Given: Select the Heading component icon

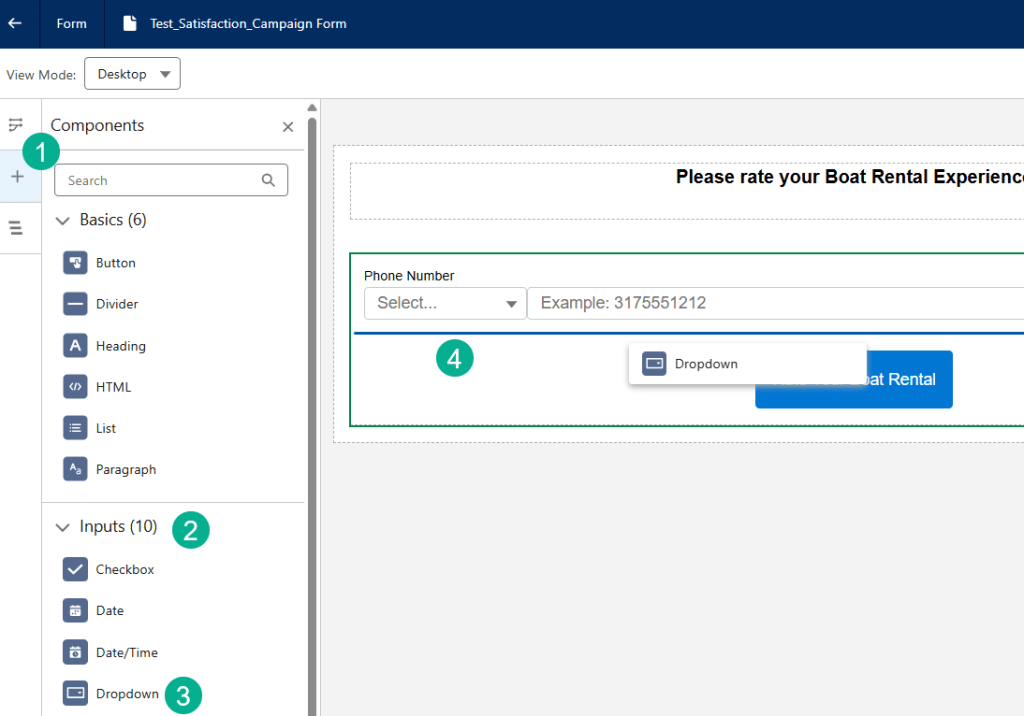Looking at the screenshot, I should (75, 346).
